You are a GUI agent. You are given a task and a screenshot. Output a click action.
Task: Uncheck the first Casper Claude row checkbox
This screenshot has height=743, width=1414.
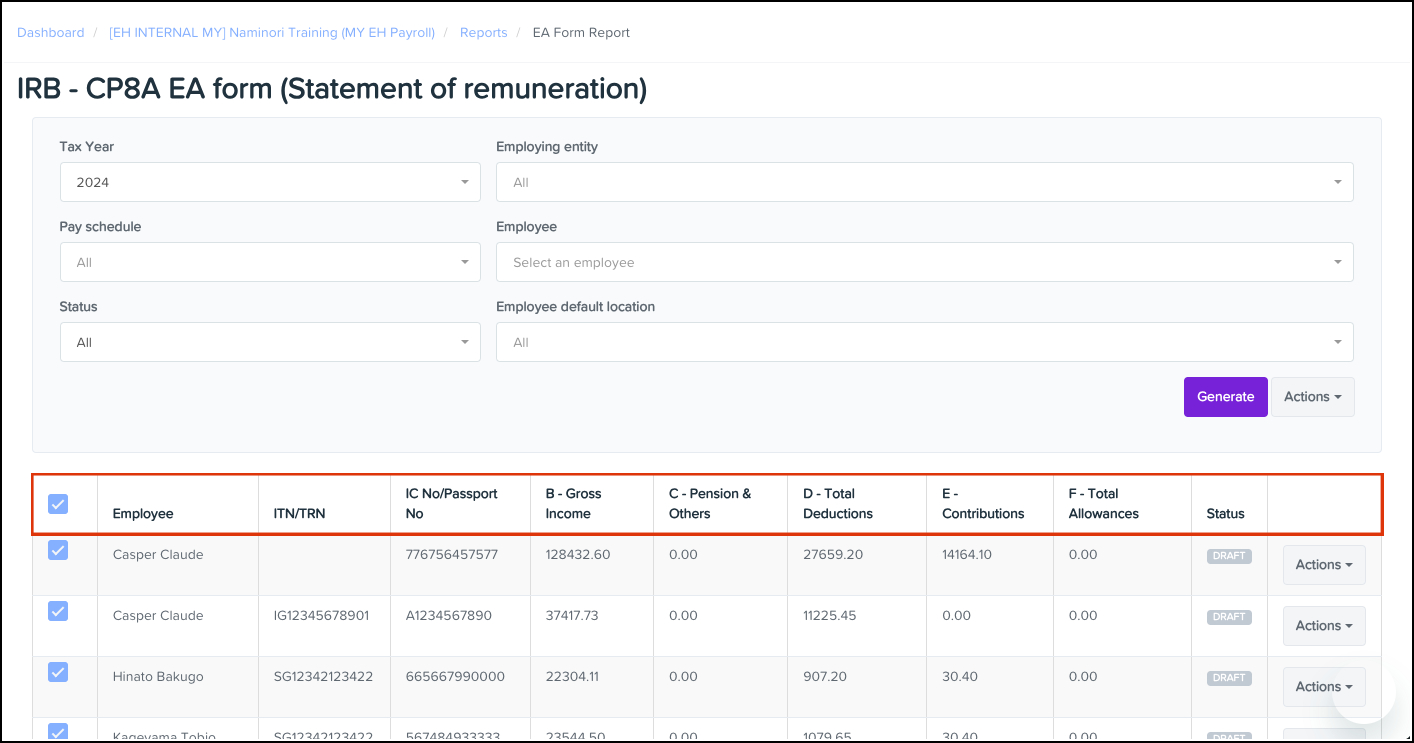(x=59, y=550)
